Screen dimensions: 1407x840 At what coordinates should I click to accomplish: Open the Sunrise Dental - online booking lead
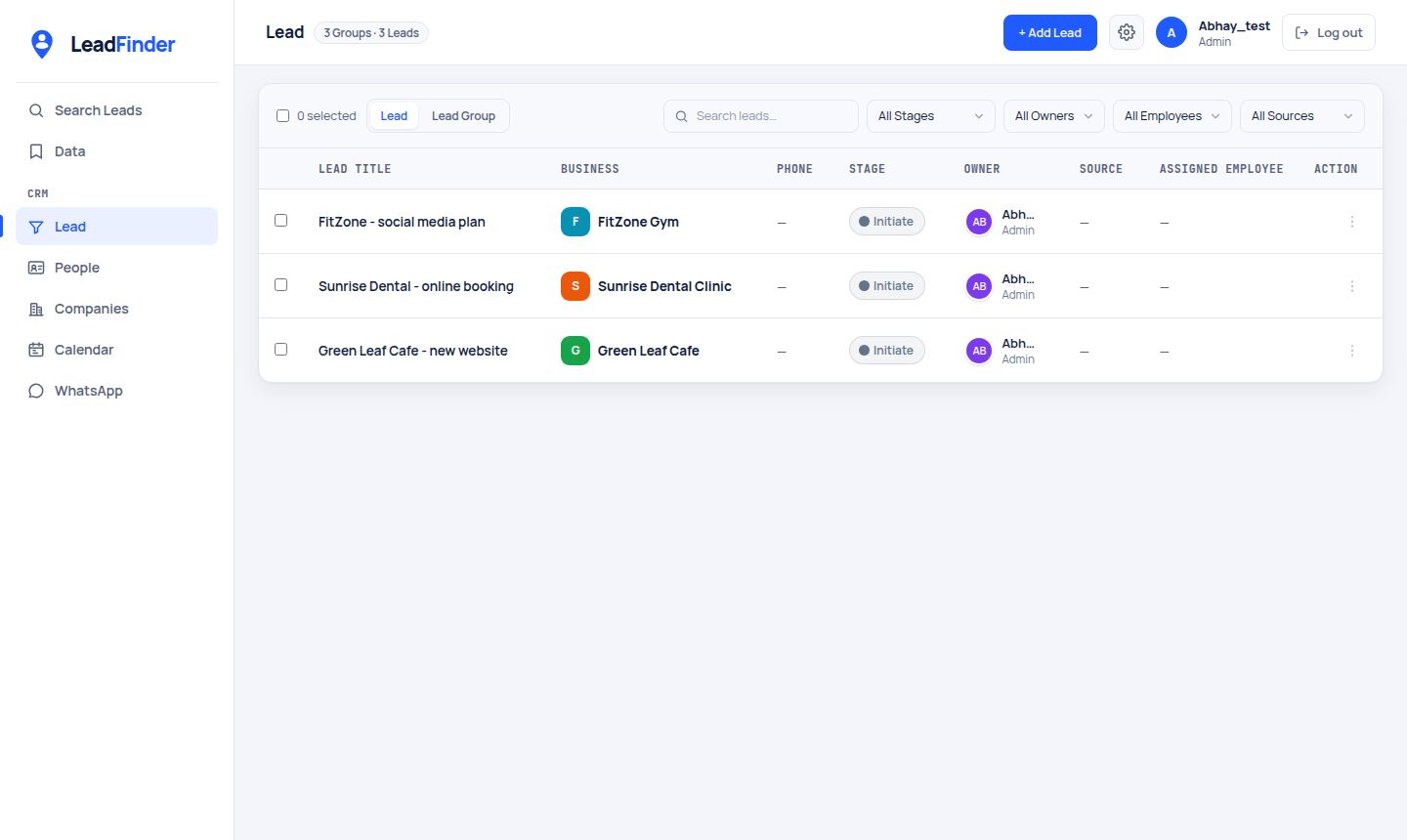click(x=416, y=286)
